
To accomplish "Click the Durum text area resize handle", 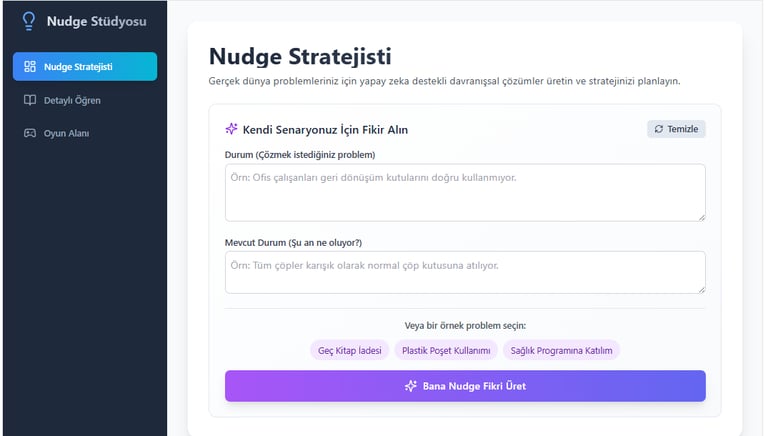I will coord(702,218).
